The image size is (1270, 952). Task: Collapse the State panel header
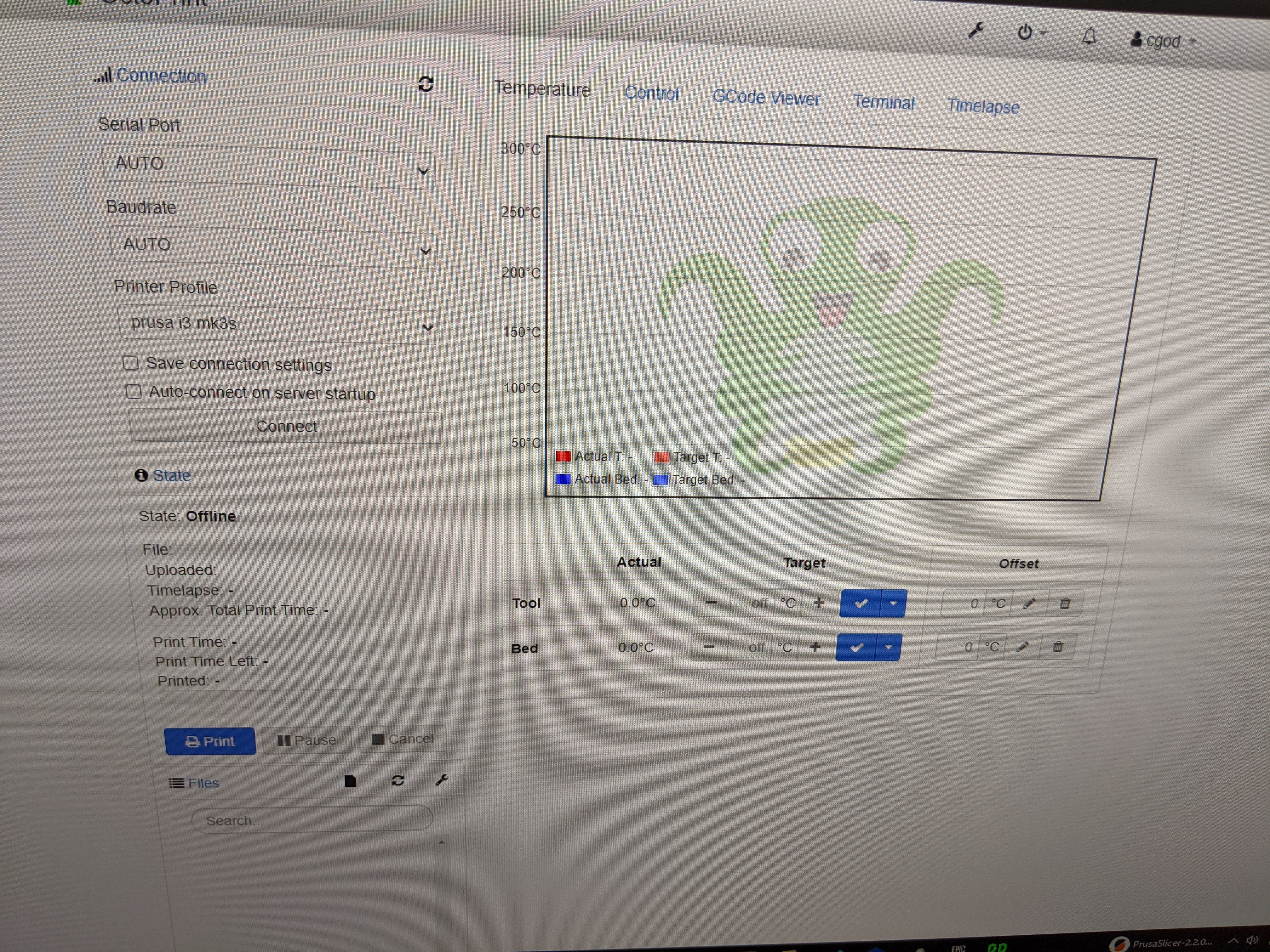(x=163, y=475)
